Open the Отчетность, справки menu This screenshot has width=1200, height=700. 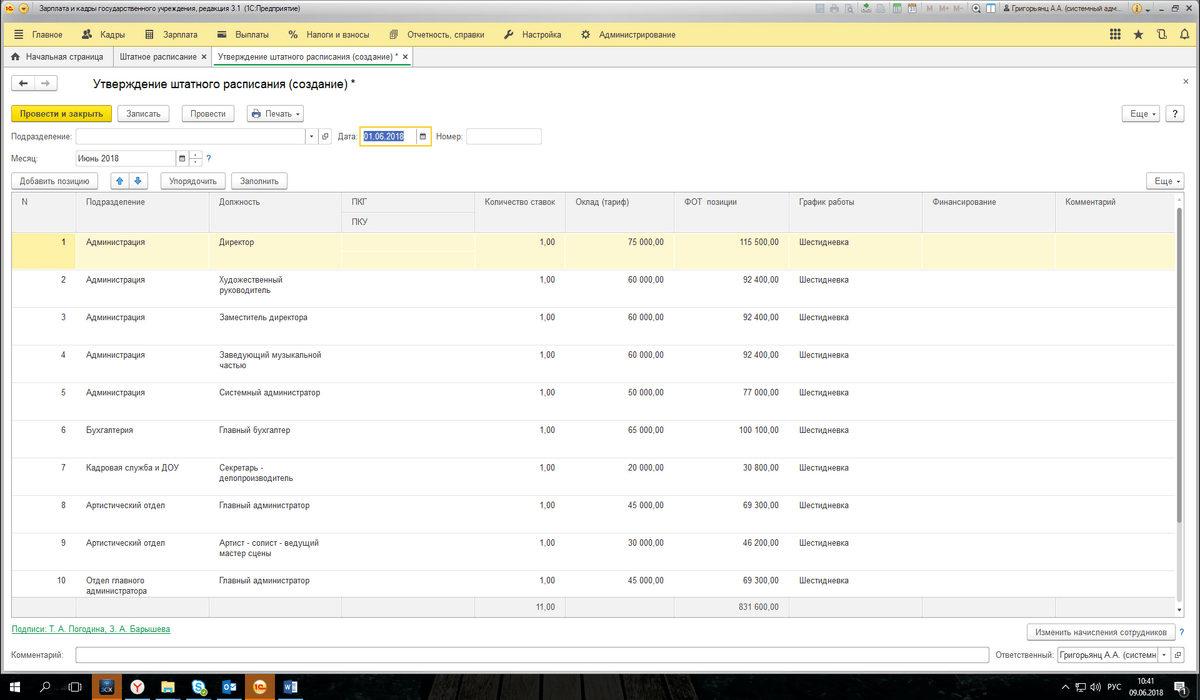[x=436, y=34]
